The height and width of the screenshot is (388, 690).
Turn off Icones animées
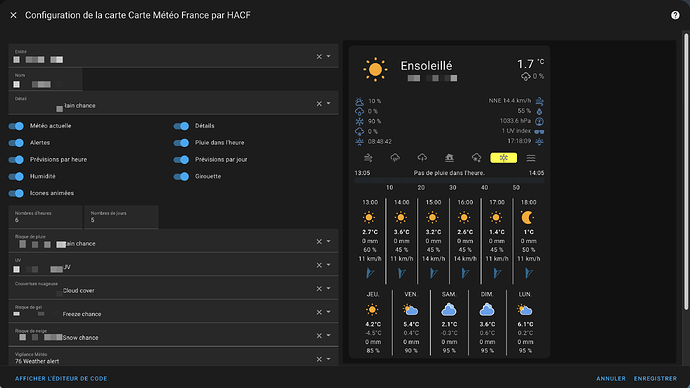tap(16, 193)
